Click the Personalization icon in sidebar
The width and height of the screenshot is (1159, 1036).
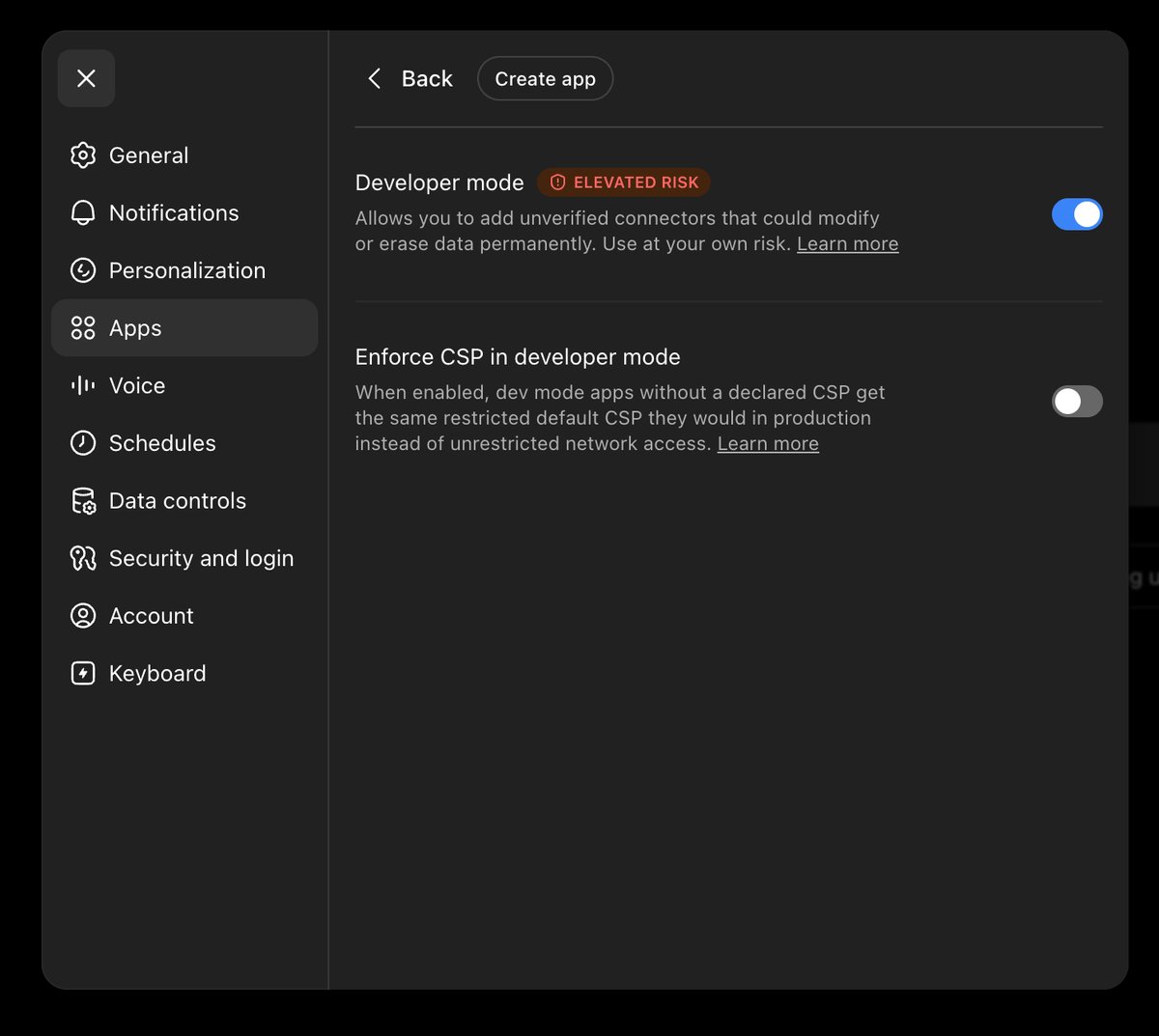click(83, 270)
